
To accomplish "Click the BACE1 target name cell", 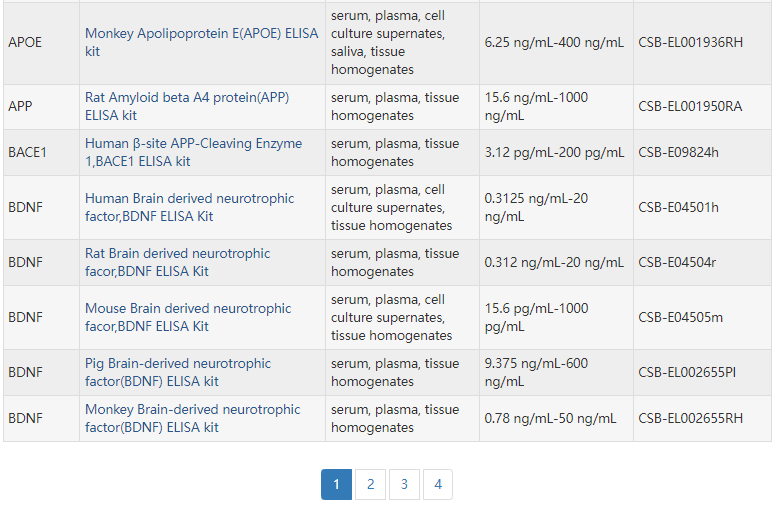I will [x=27, y=152].
